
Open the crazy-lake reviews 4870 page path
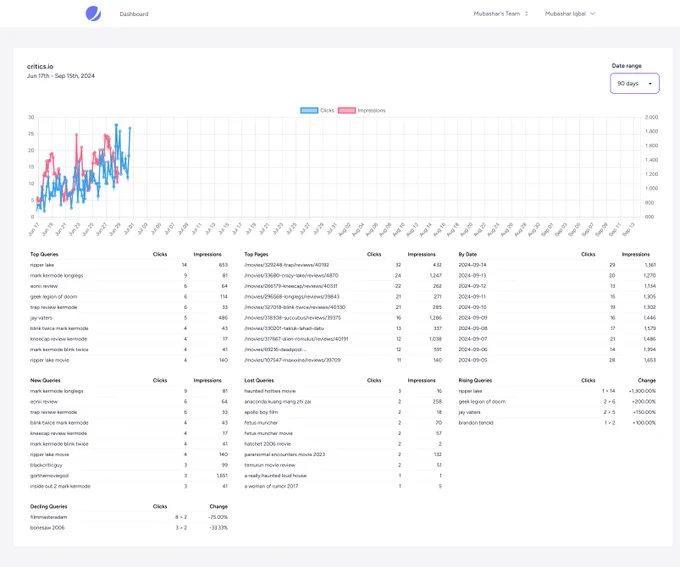(x=291, y=275)
